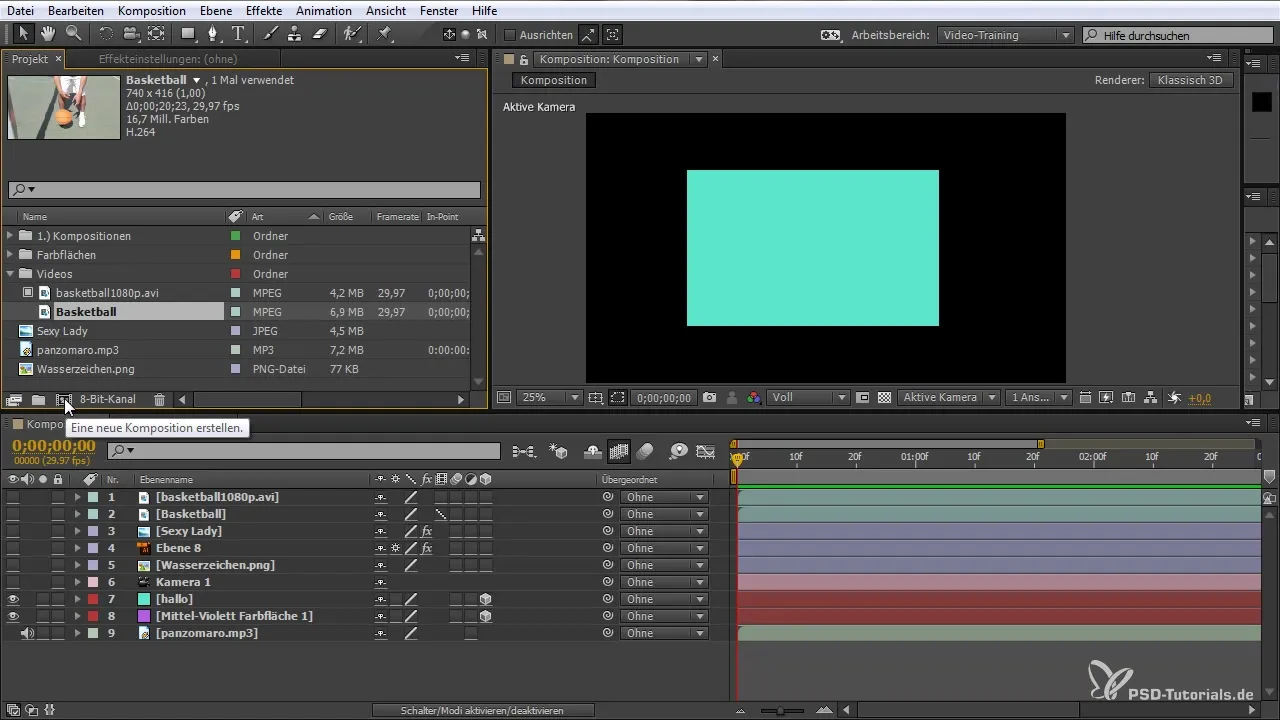
Task: Hide the hallo layer with eye icon
Action: pyautogui.click(x=12, y=599)
